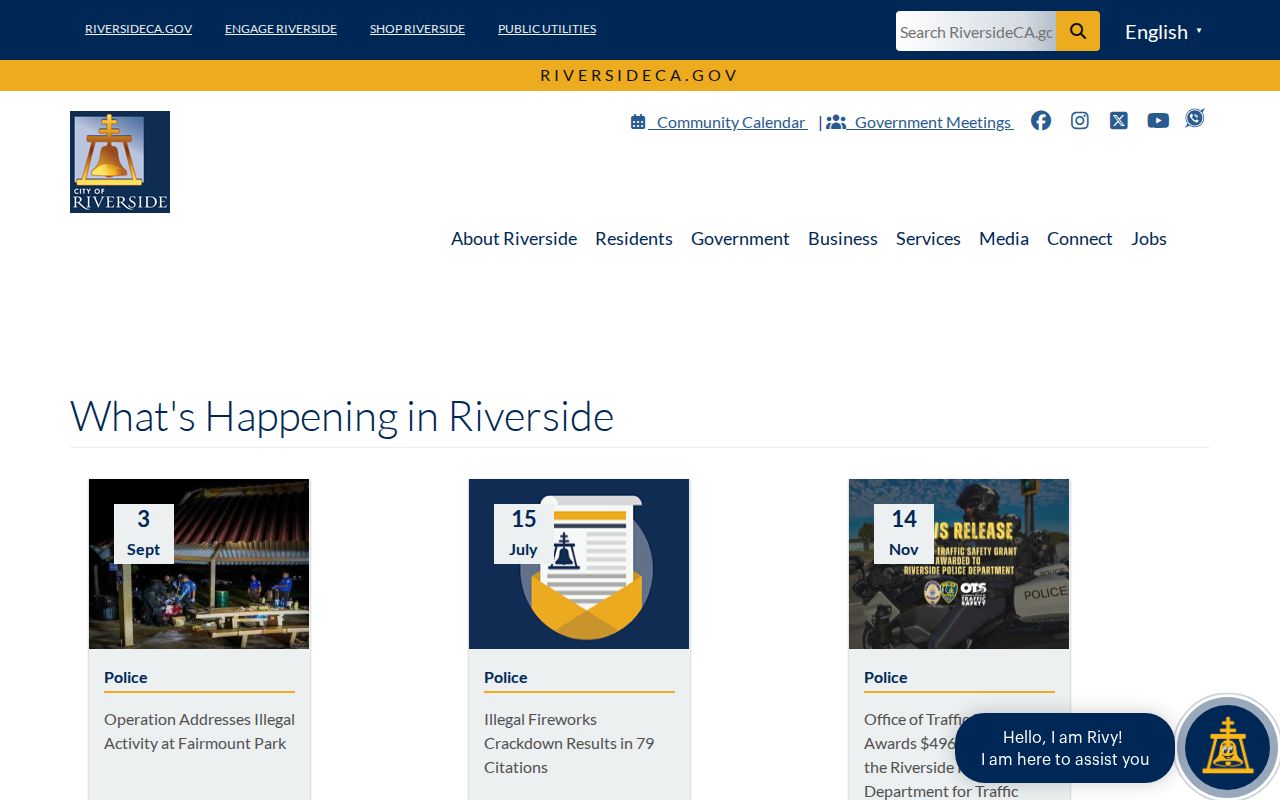Open the Media menu
The width and height of the screenshot is (1280, 800).
pos(1004,238)
